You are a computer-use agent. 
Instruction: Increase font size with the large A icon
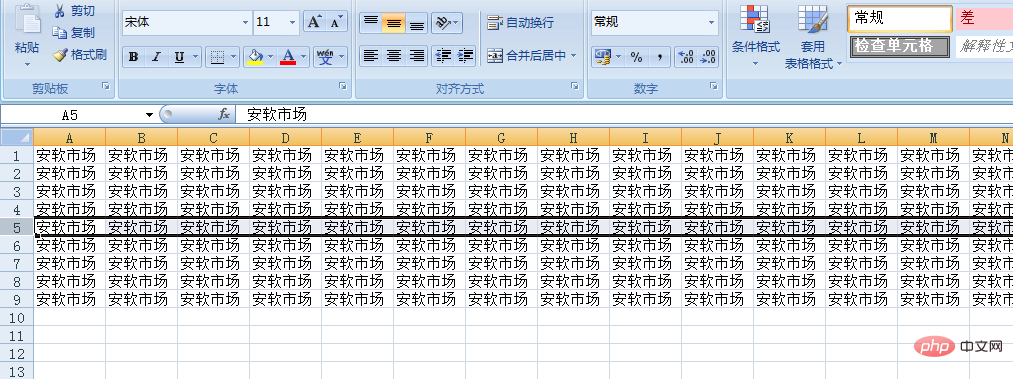point(314,22)
